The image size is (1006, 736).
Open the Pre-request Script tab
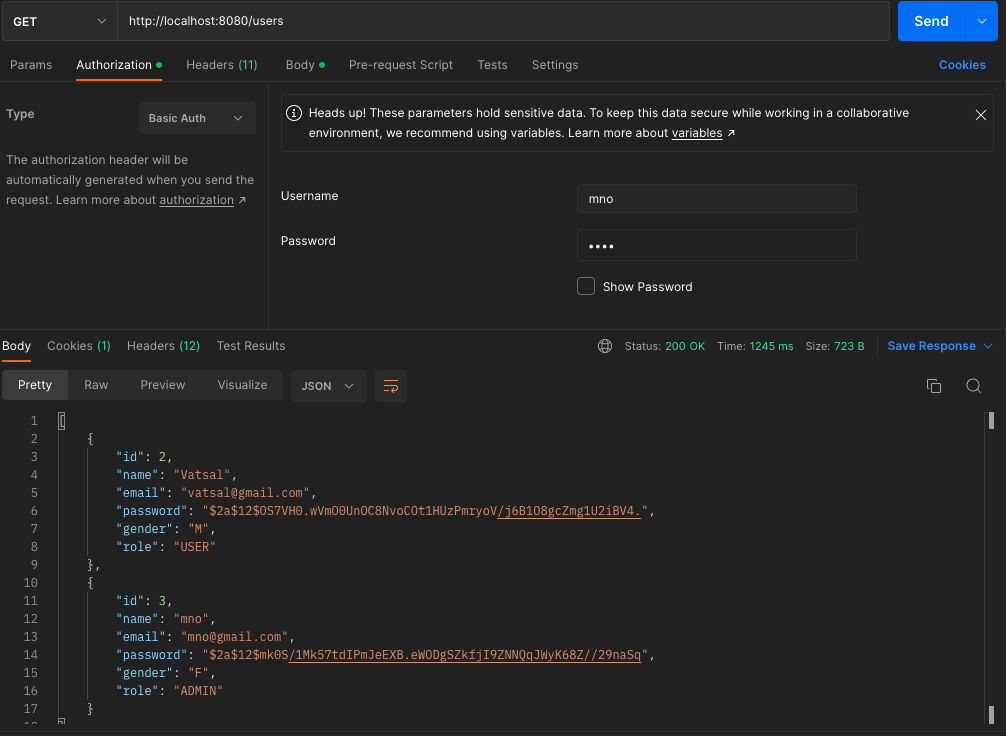click(400, 64)
